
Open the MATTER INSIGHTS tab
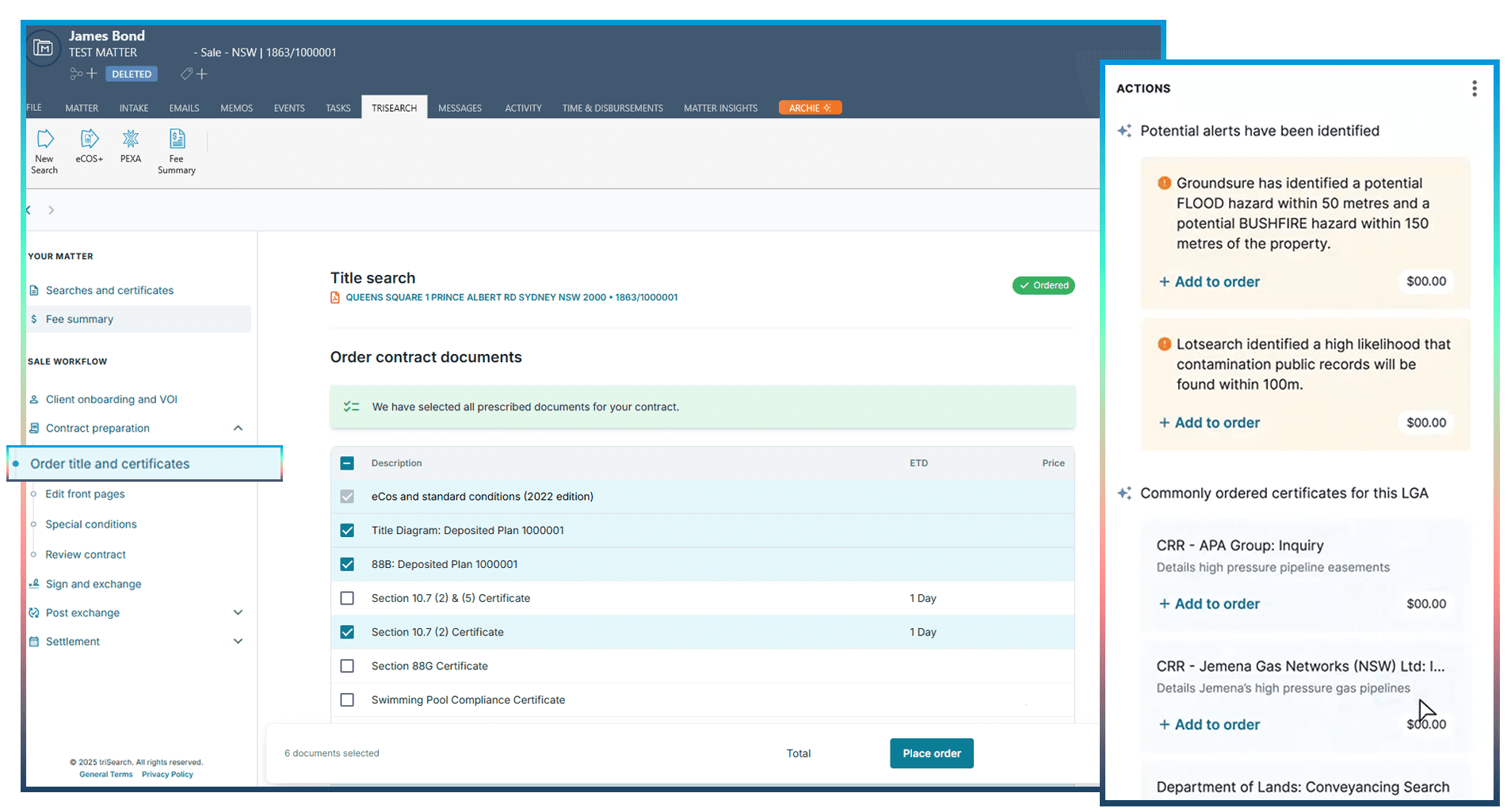tap(720, 108)
